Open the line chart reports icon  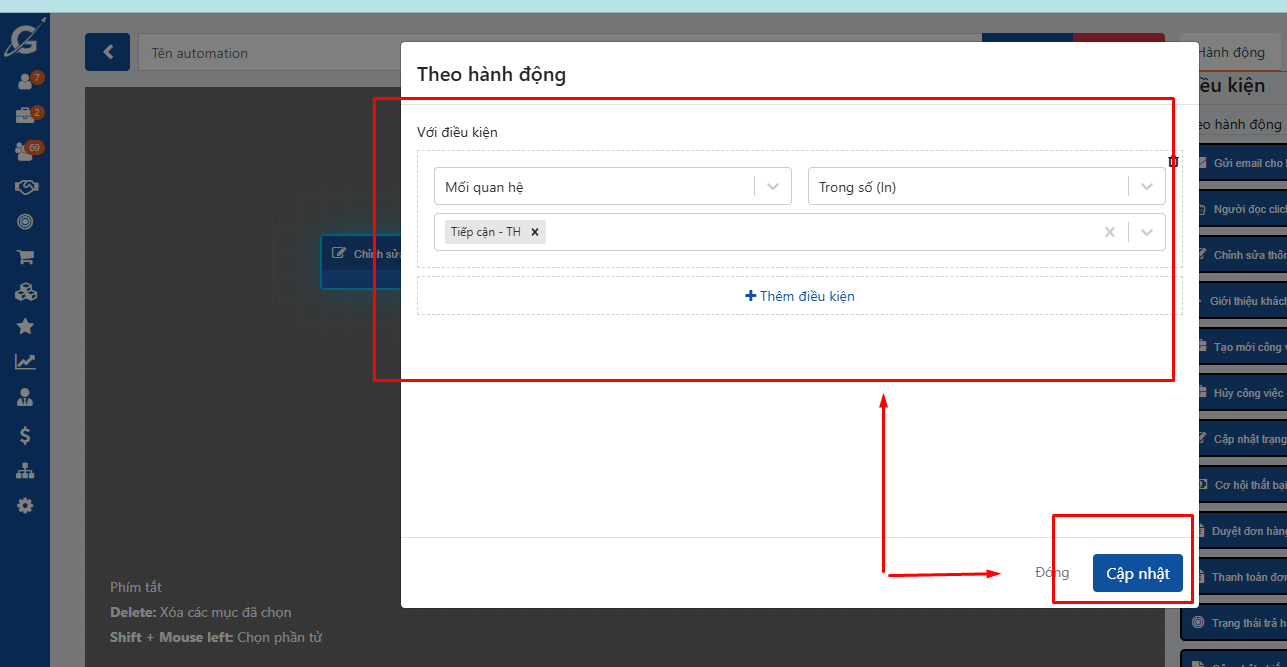point(25,362)
